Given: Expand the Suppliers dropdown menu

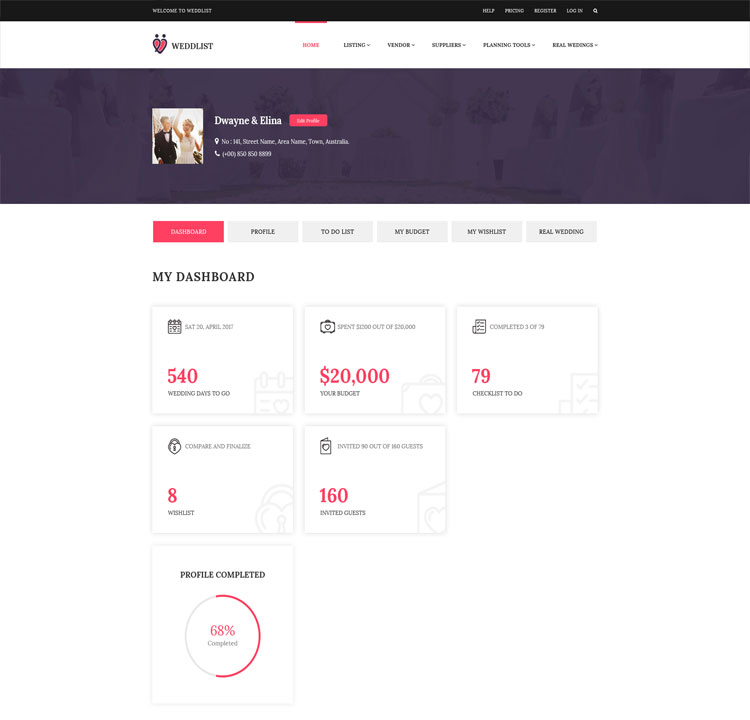Looking at the screenshot, I should click(x=448, y=45).
